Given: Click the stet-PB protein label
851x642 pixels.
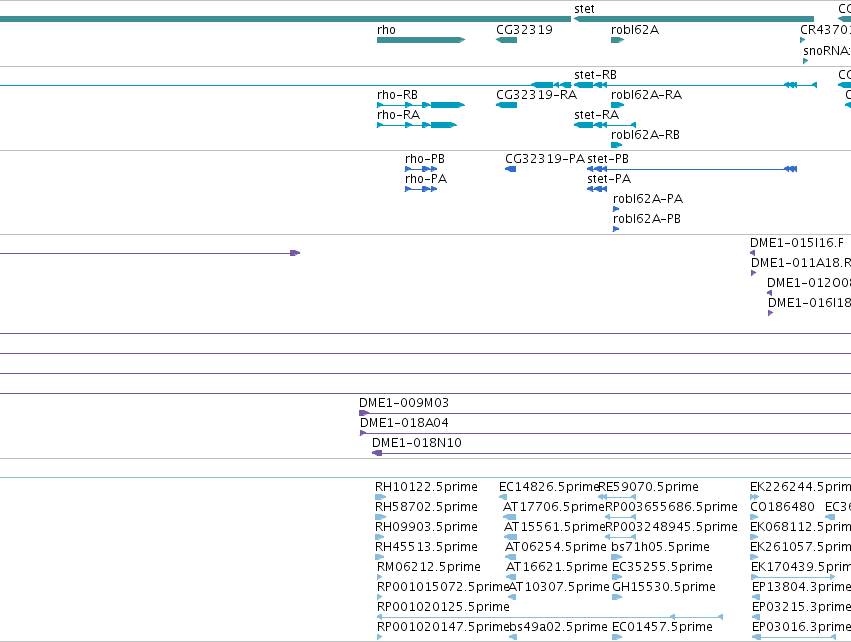Looking at the screenshot, I should pyautogui.click(x=608, y=159).
